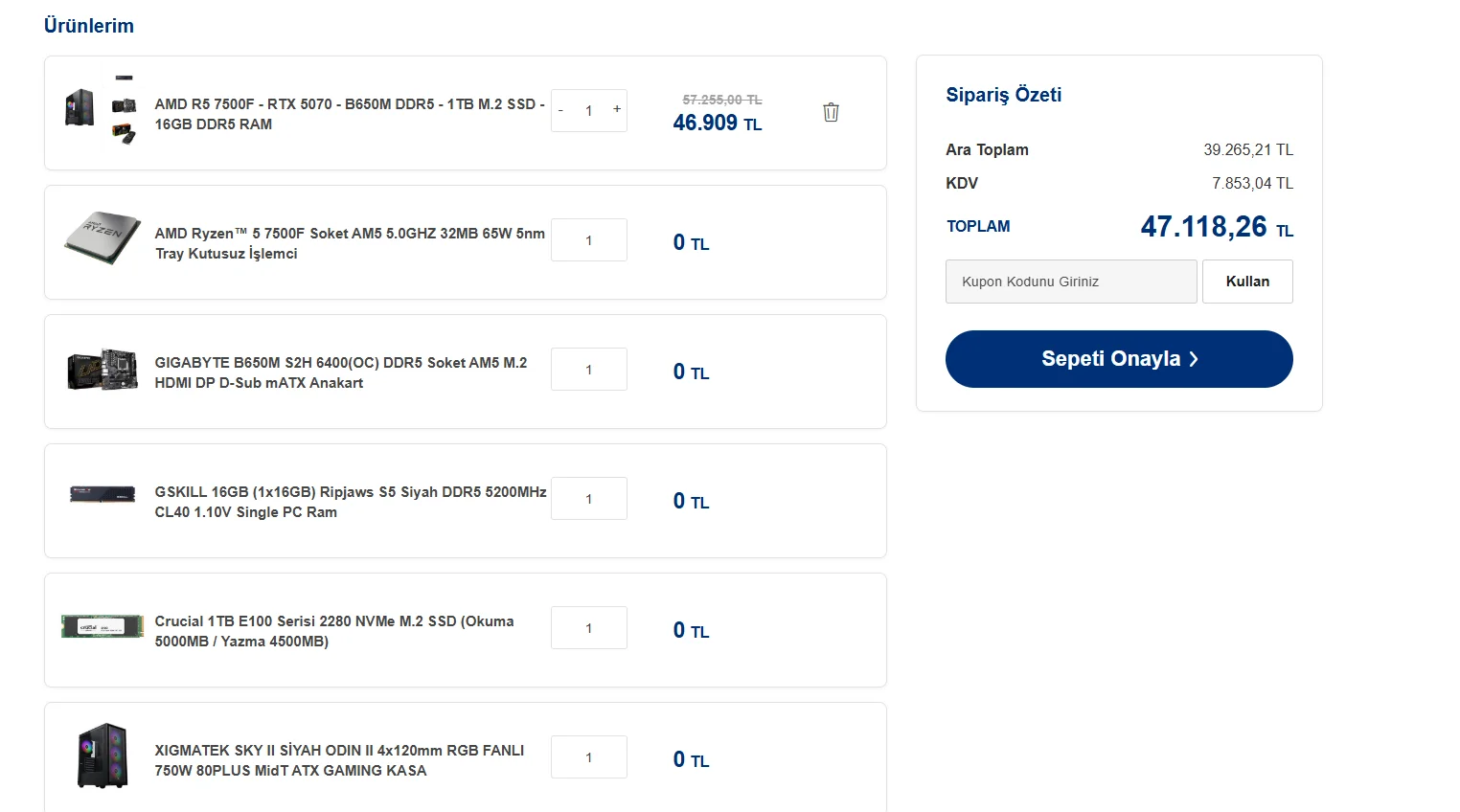
Task: Open Crucial 1TB E100 NVMe SSD link
Action: coord(333,631)
